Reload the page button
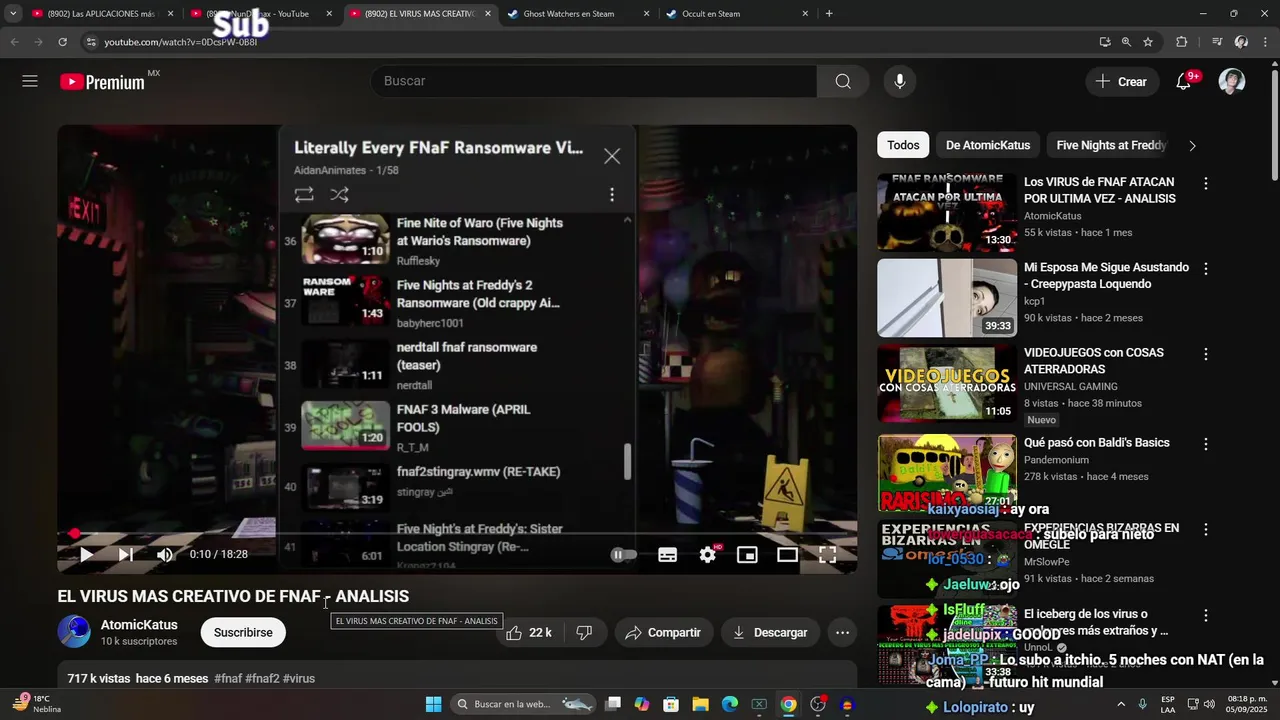This screenshot has width=1280, height=720. (x=62, y=42)
